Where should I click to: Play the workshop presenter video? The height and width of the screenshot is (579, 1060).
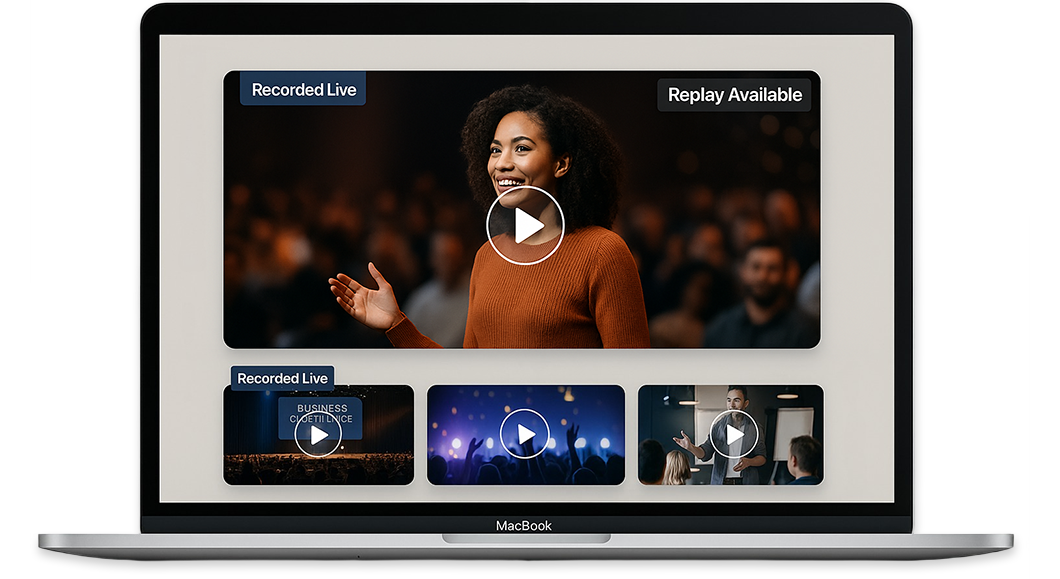(x=734, y=435)
